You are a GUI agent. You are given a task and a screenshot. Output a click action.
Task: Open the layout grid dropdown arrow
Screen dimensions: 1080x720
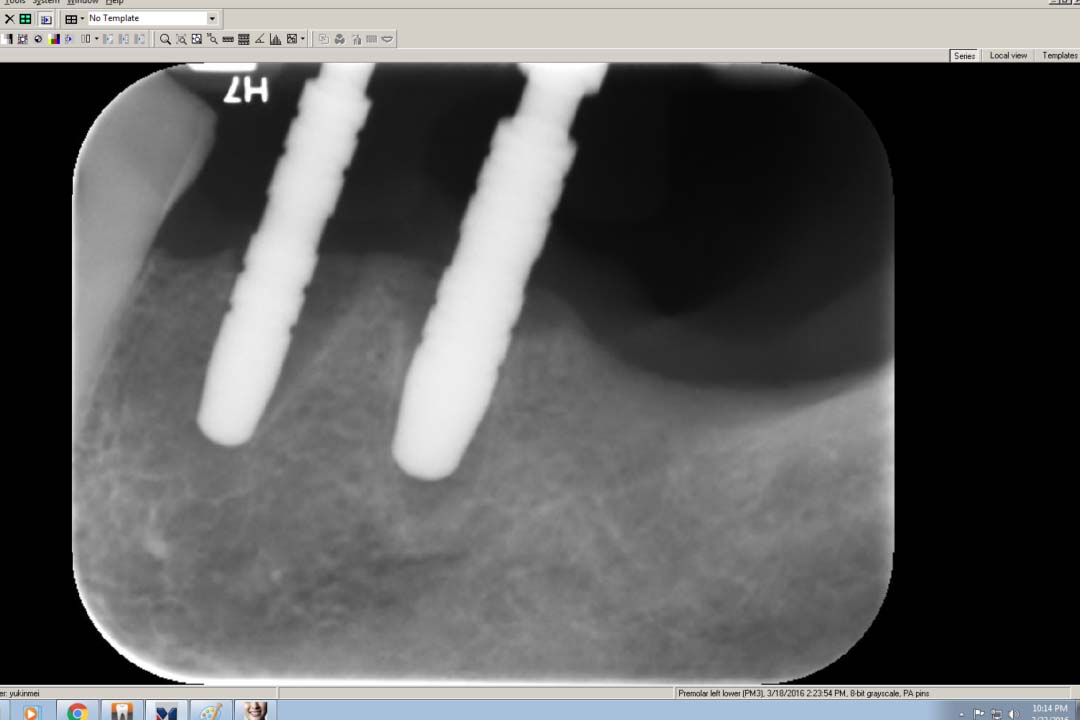coord(82,19)
